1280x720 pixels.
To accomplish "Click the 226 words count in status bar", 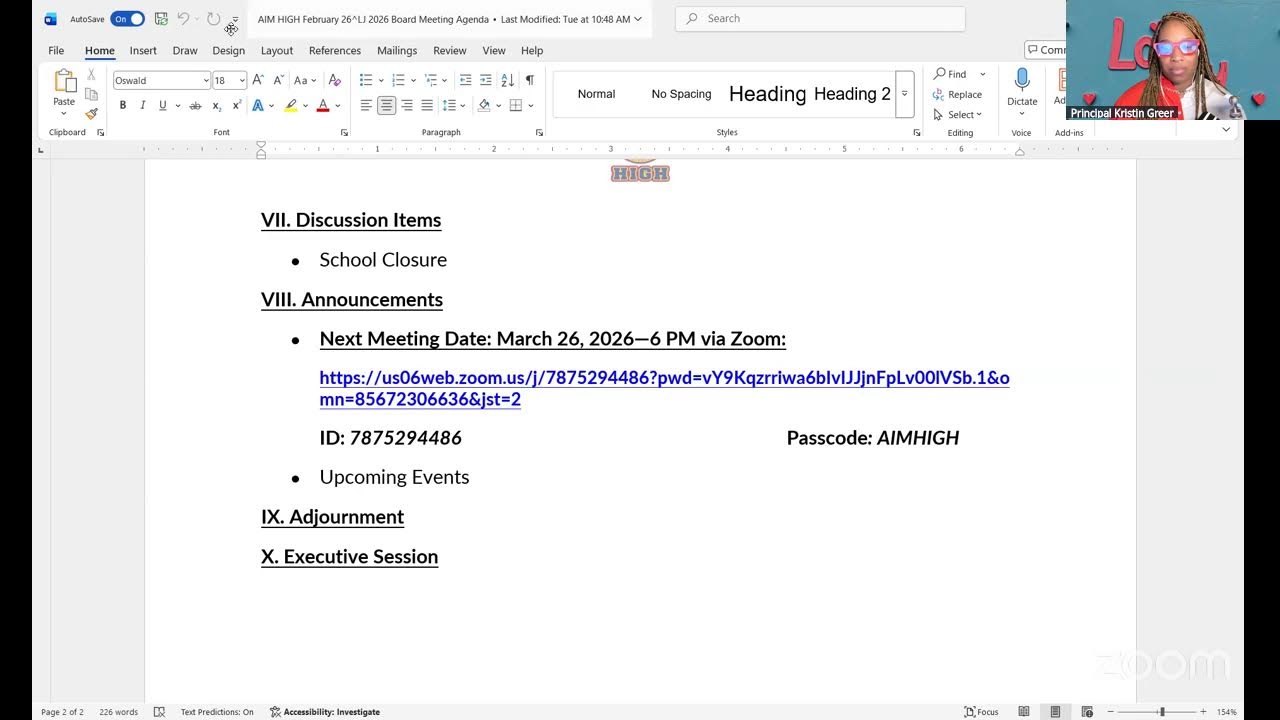I will pos(119,712).
